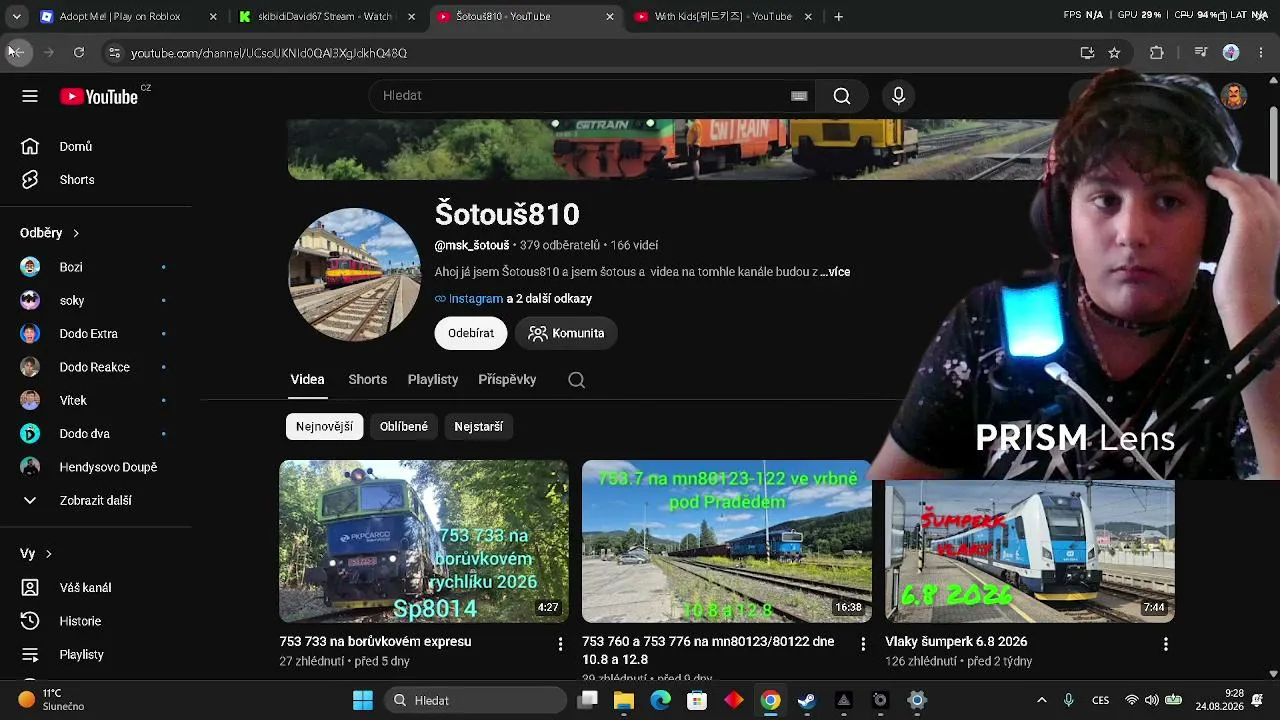Open the Bozi subscription channel
Viewport: 1280px width, 720px height.
click(x=96, y=267)
